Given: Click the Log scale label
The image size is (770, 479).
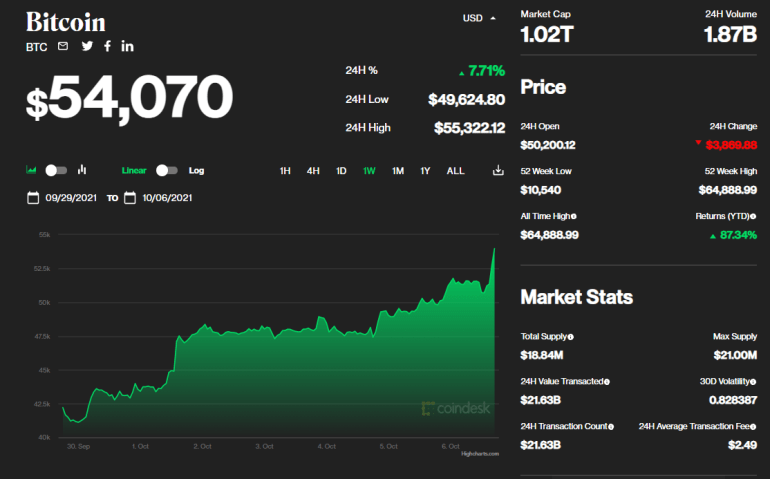Looking at the screenshot, I should click(196, 170).
